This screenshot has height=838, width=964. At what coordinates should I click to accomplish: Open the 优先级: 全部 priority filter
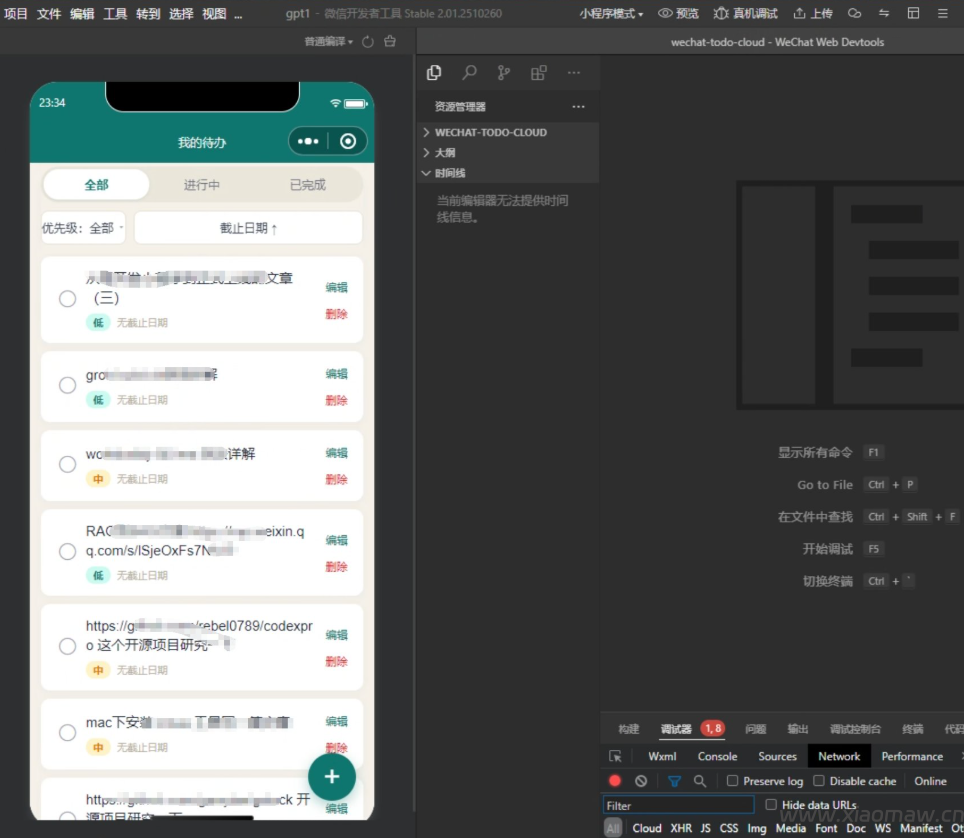point(83,228)
